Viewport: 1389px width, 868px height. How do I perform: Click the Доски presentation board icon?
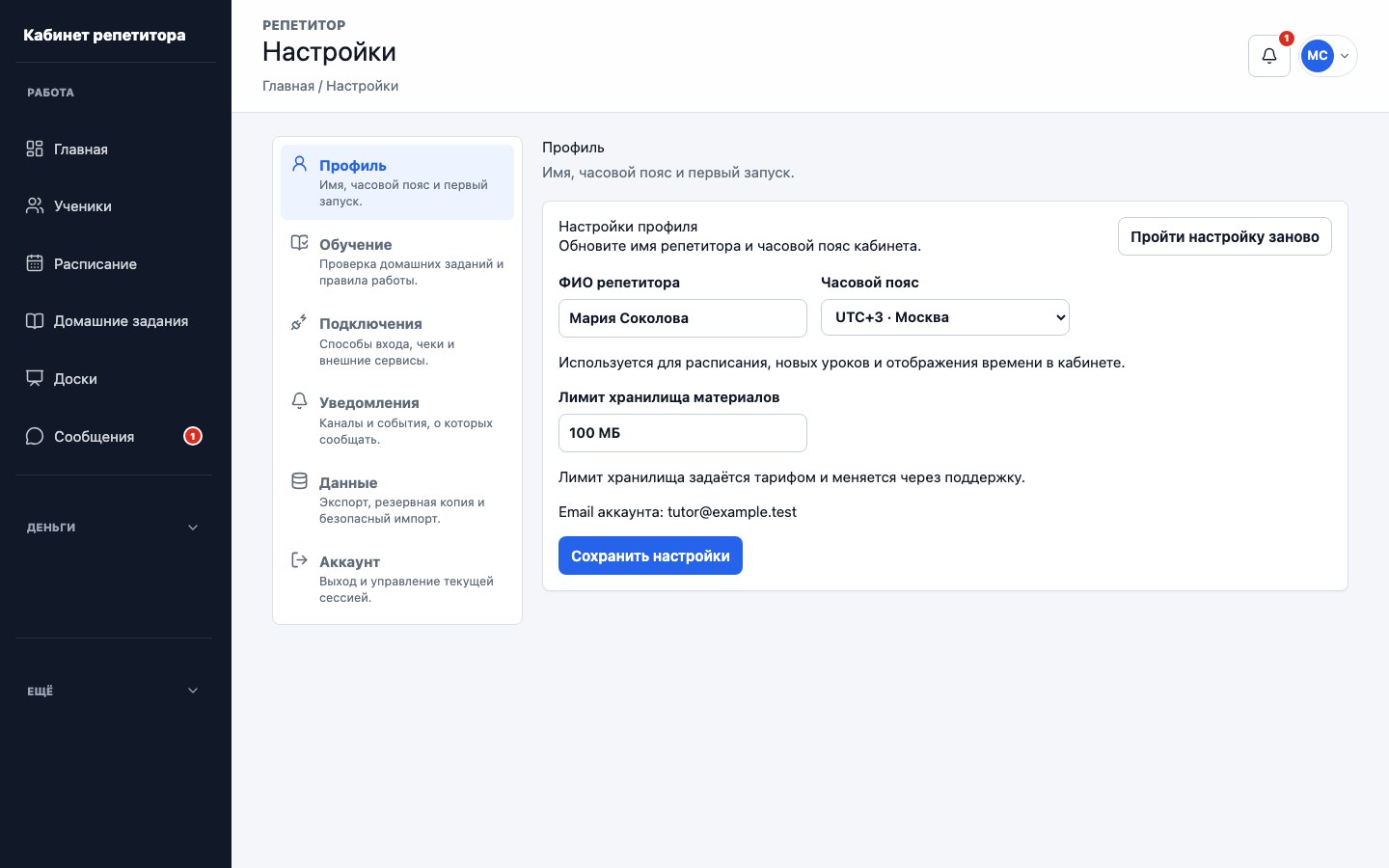(35, 378)
